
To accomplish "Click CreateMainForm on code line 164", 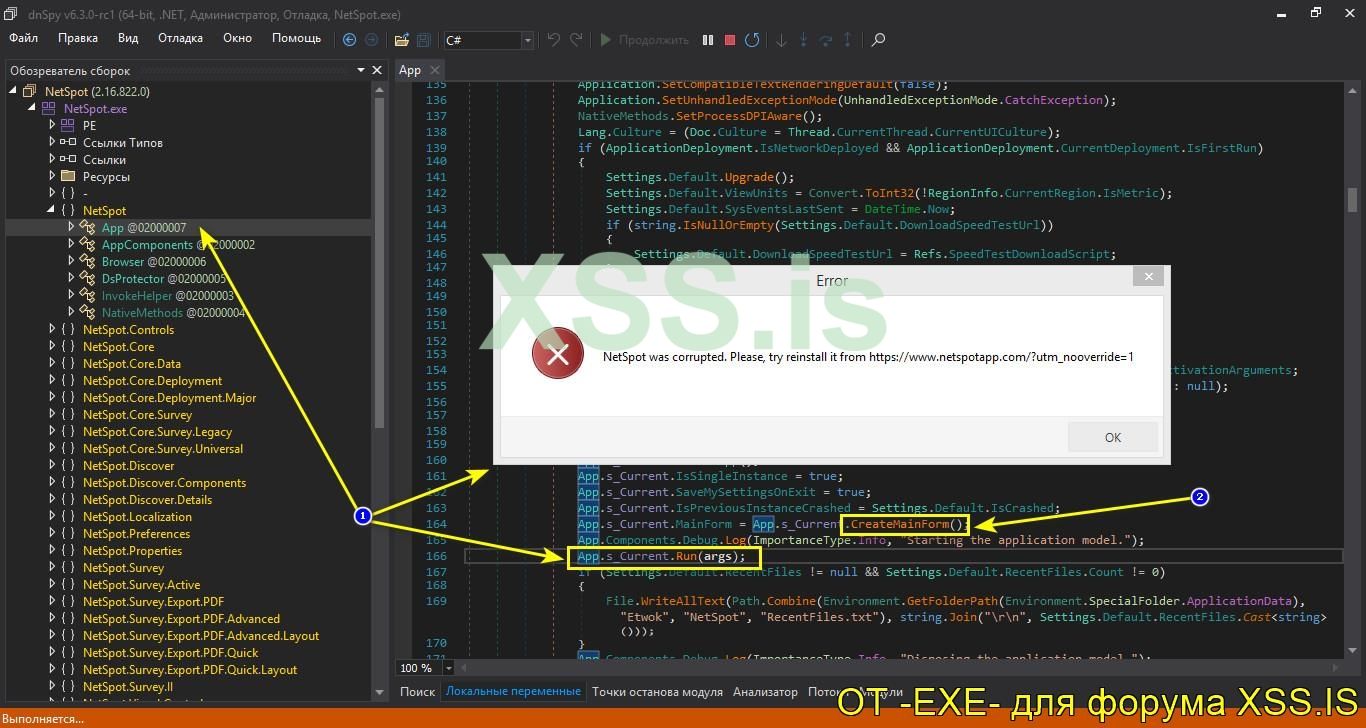I will (x=899, y=524).
